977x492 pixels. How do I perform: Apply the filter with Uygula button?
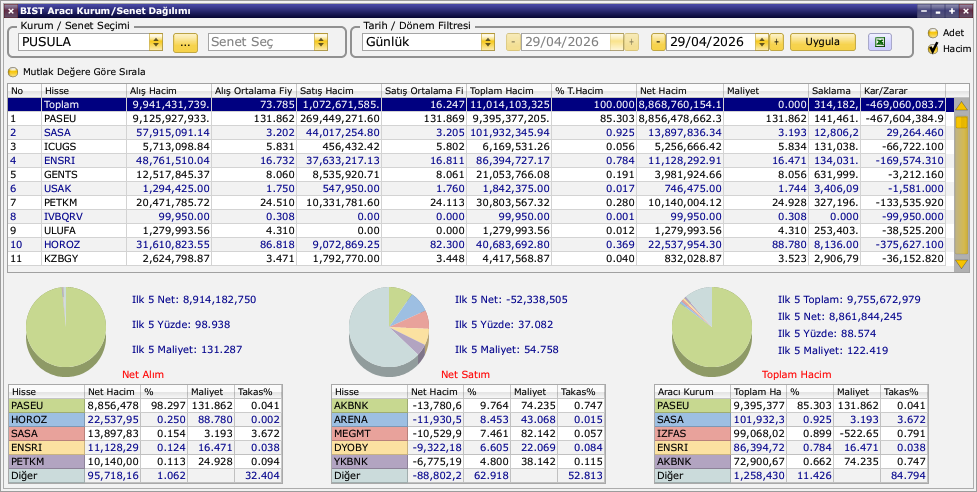[x=822, y=42]
